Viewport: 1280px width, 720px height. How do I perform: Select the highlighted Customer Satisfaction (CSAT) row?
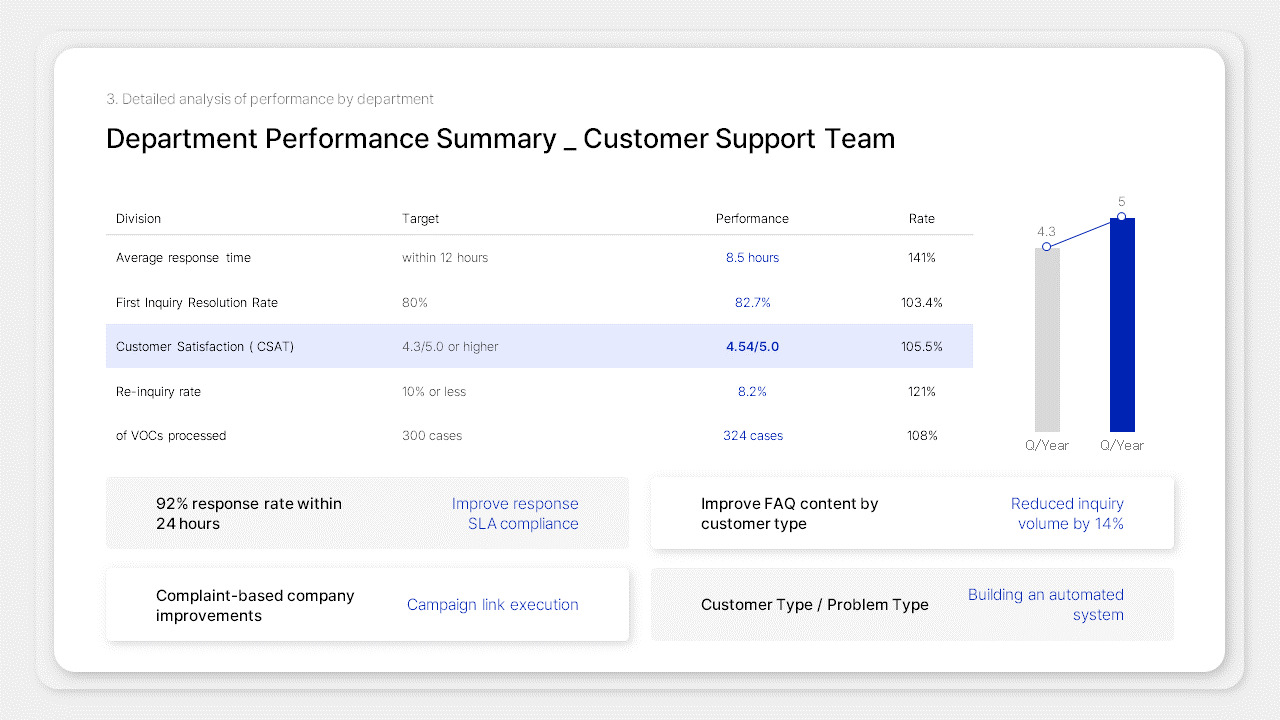pos(539,346)
